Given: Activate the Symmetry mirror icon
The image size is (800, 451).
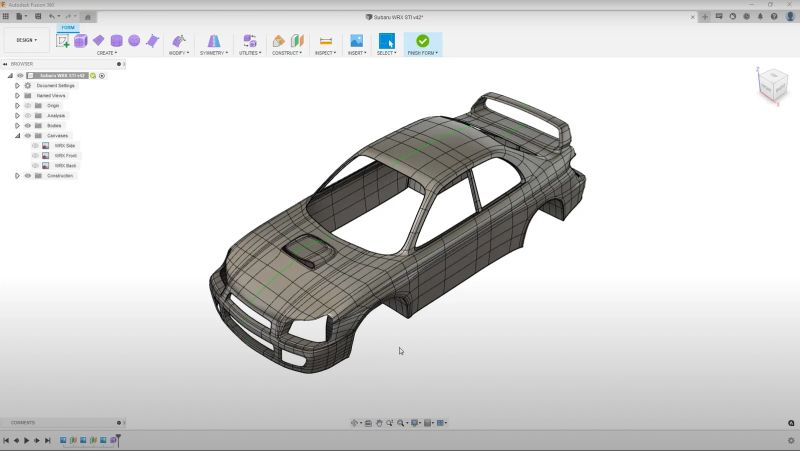Looking at the screenshot, I should coord(214,41).
